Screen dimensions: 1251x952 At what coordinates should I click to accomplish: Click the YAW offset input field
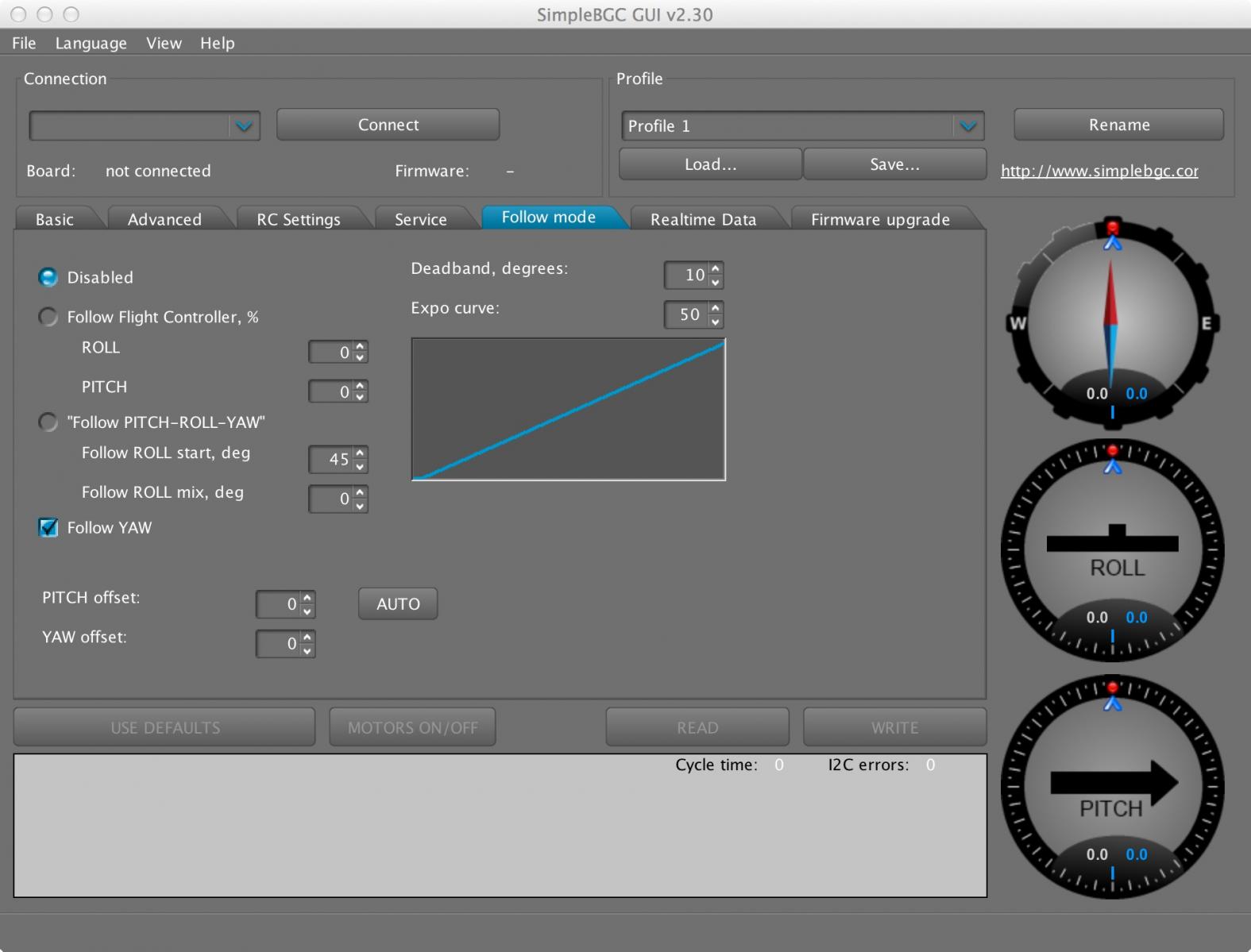(x=279, y=643)
